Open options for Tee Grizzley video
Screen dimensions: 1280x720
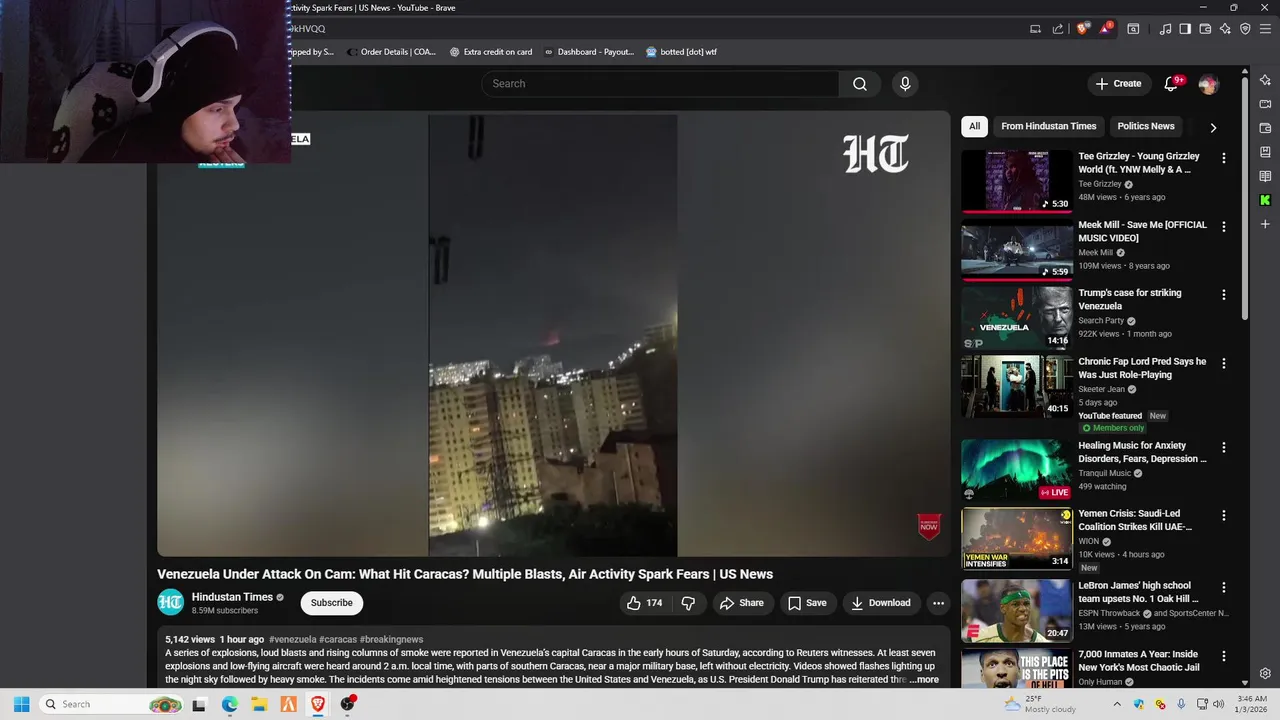point(1223,158)
